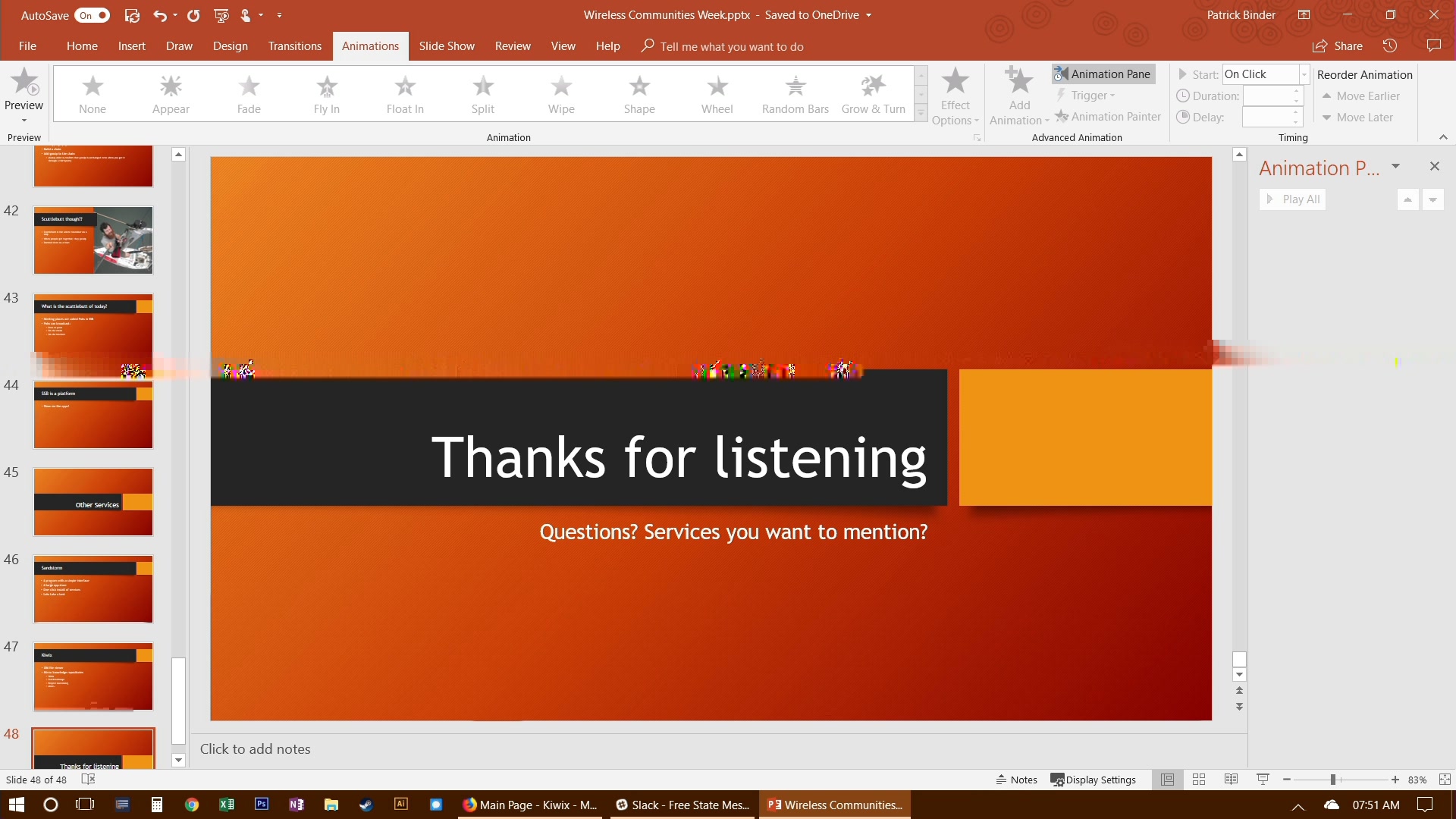Image resolution: width=1456 pixels, height=819 pixels.
Task: Toggle the Animation Pane button
Action: [1103, 74]
